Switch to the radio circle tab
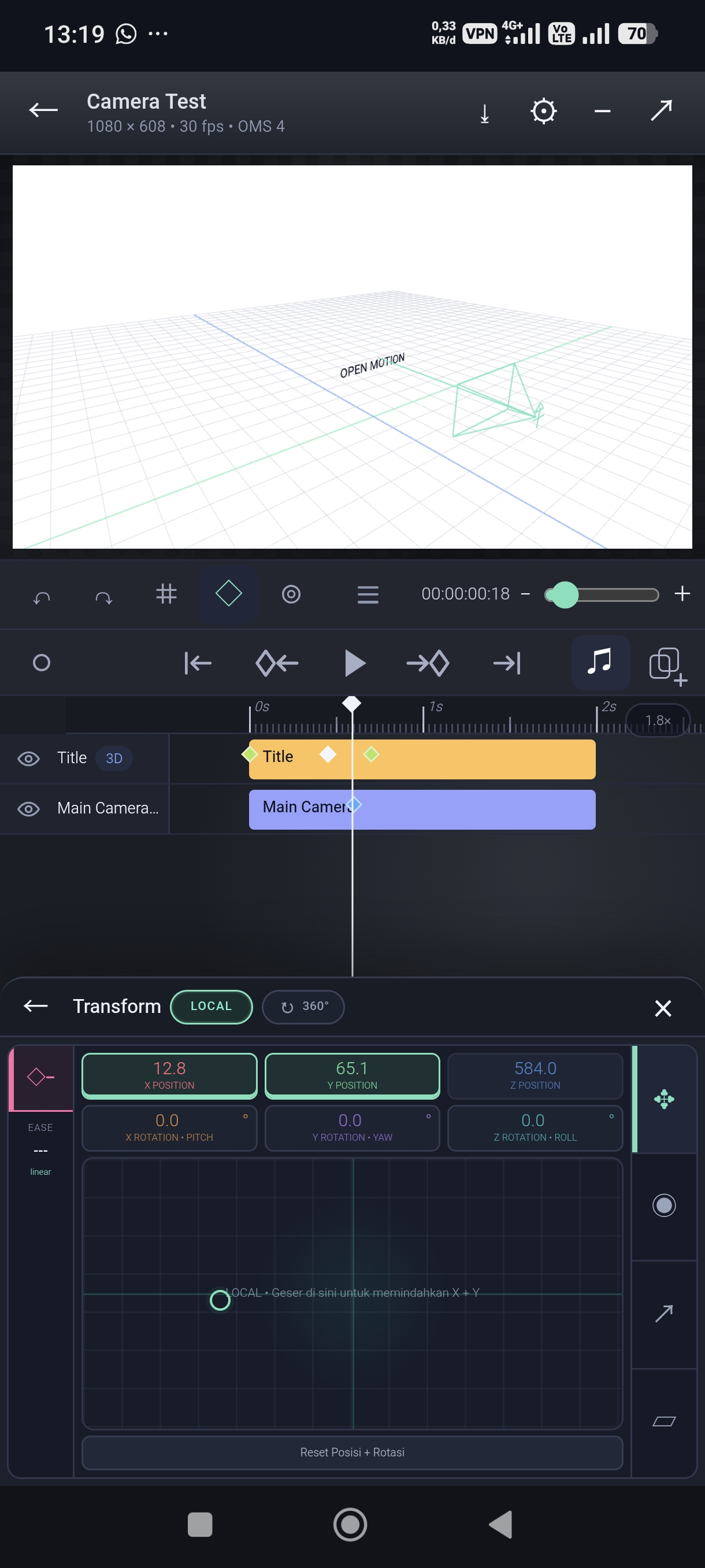 [x=664, y=1205]
